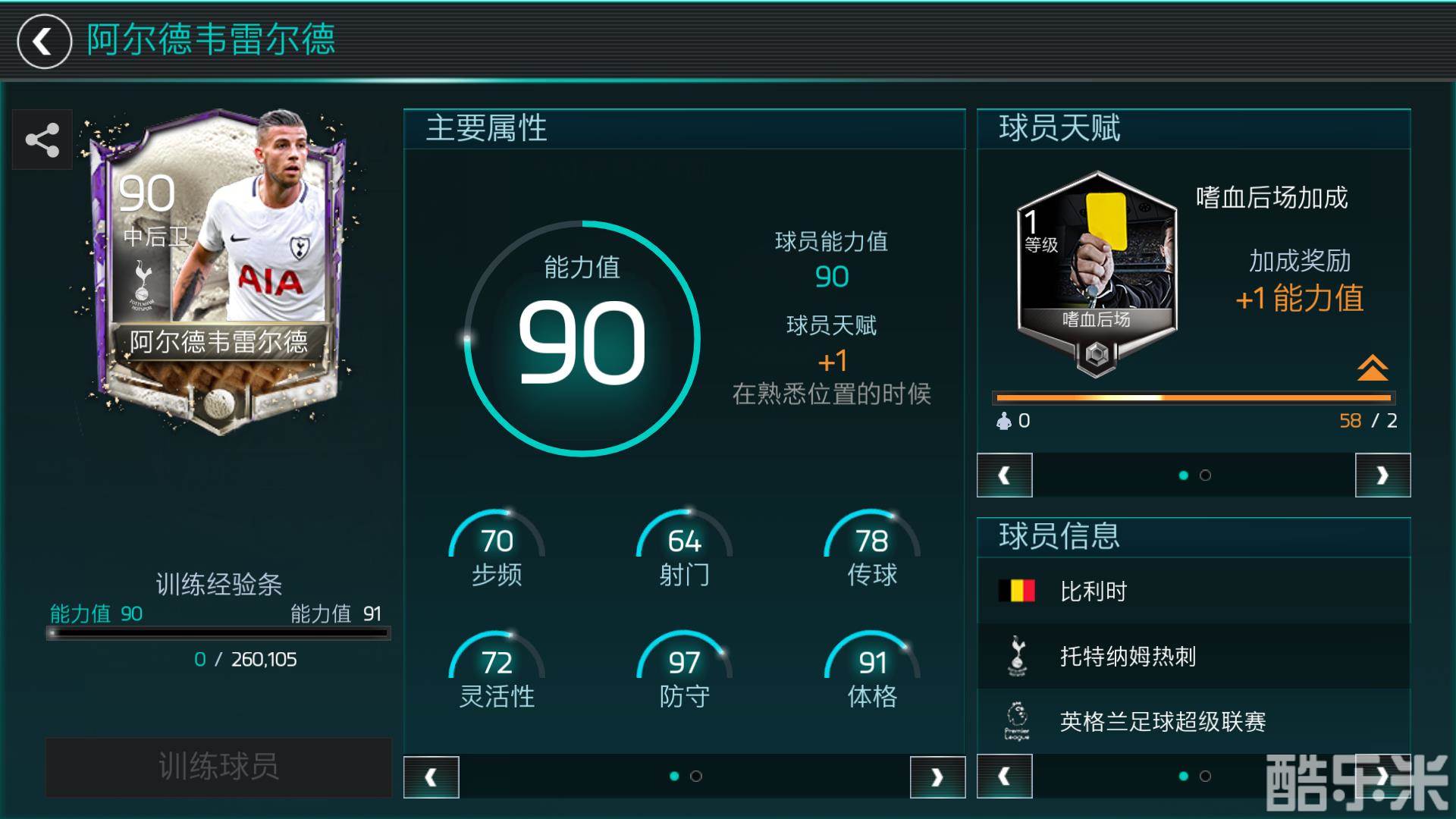
Task: Select the Premier League logo icon
Action: pyautogui.click(x=1017, y=721)
